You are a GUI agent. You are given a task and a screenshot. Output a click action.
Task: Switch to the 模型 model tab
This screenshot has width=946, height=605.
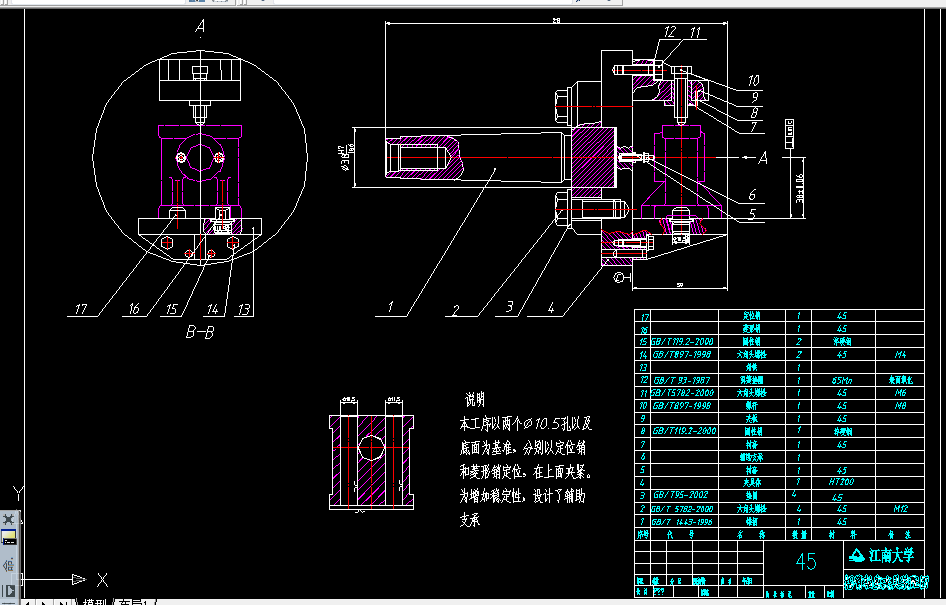(x=95, y=601)
